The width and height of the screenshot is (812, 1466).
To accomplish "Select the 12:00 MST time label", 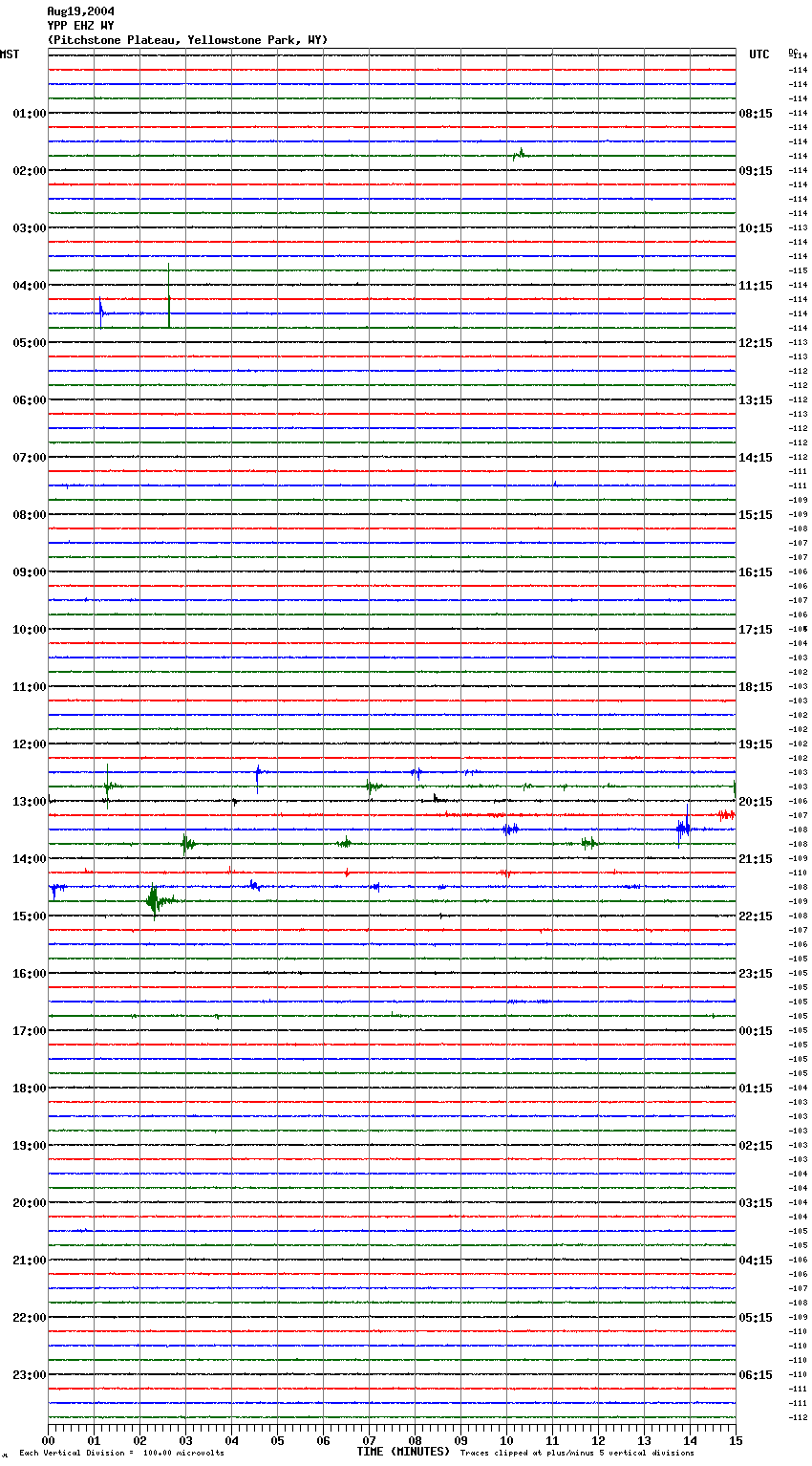I will point(29,744).
